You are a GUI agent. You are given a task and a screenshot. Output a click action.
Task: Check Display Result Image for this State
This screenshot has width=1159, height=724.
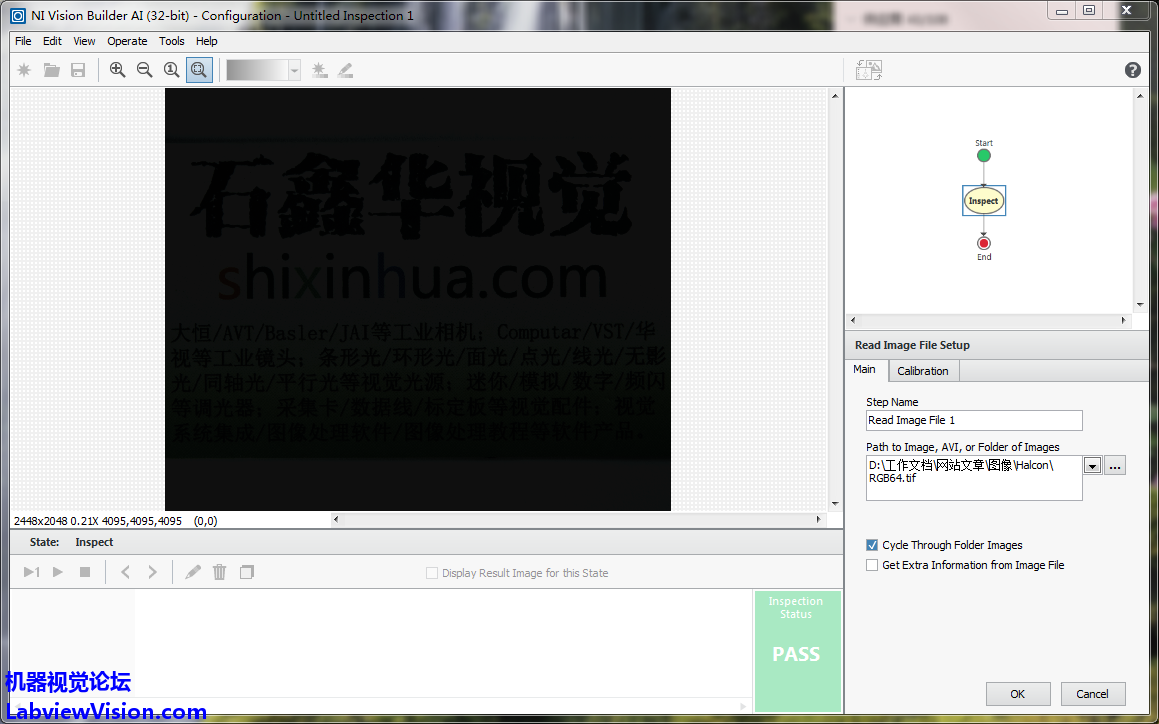[432, 573]
